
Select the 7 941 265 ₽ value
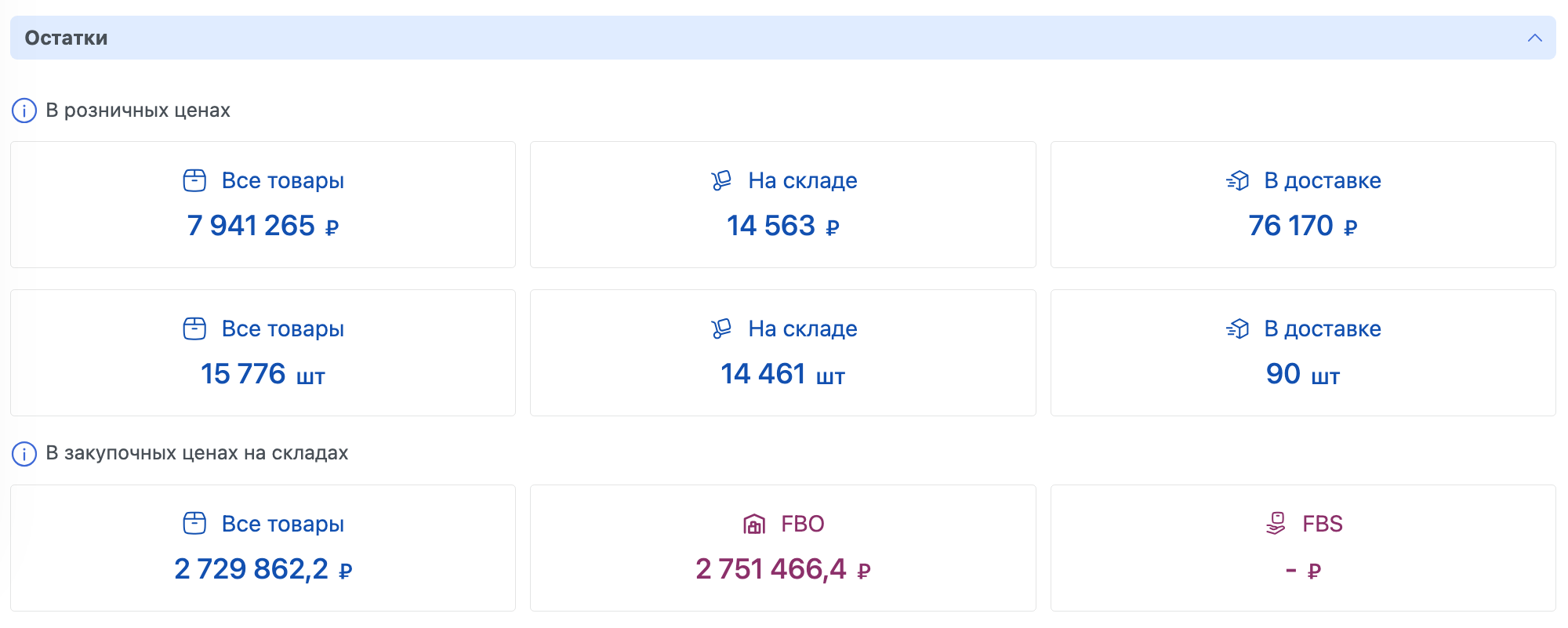point(263,226)
